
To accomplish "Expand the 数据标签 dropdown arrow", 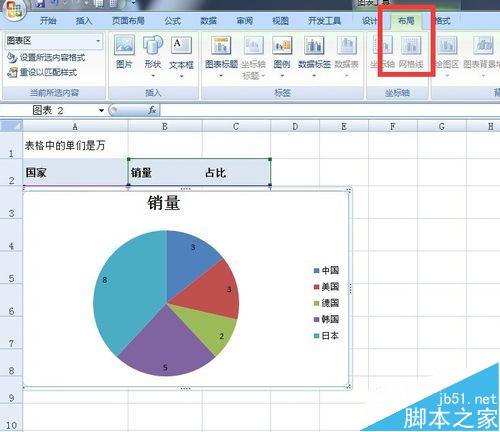I will (x=314, y=76).
